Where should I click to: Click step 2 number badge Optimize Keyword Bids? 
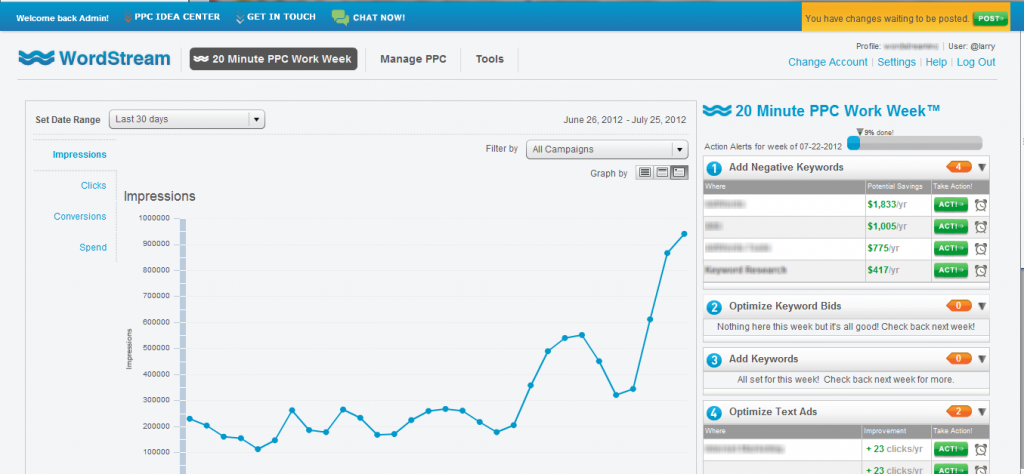(714, 306)
